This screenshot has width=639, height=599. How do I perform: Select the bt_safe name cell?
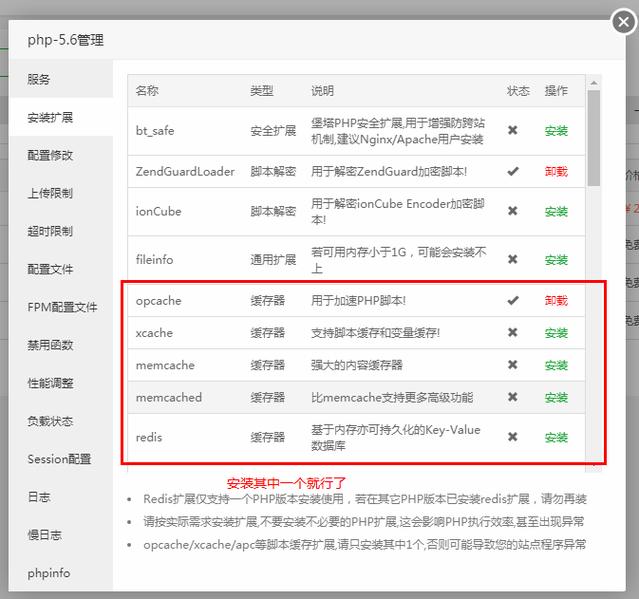click(155, 131)
